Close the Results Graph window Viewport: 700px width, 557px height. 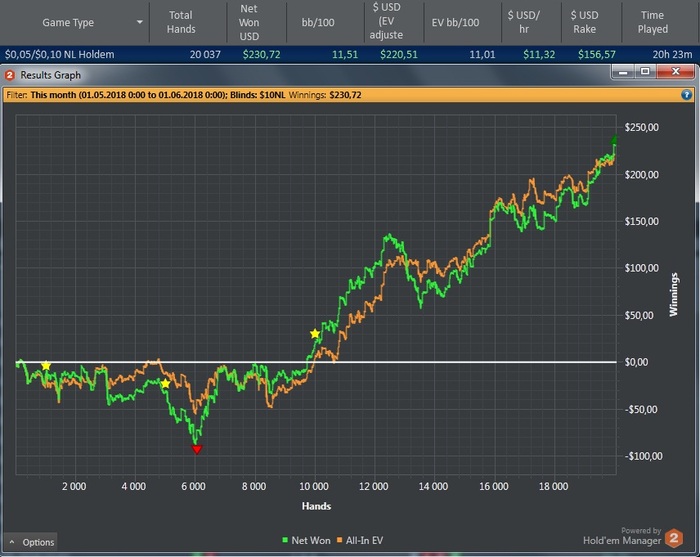675,71
